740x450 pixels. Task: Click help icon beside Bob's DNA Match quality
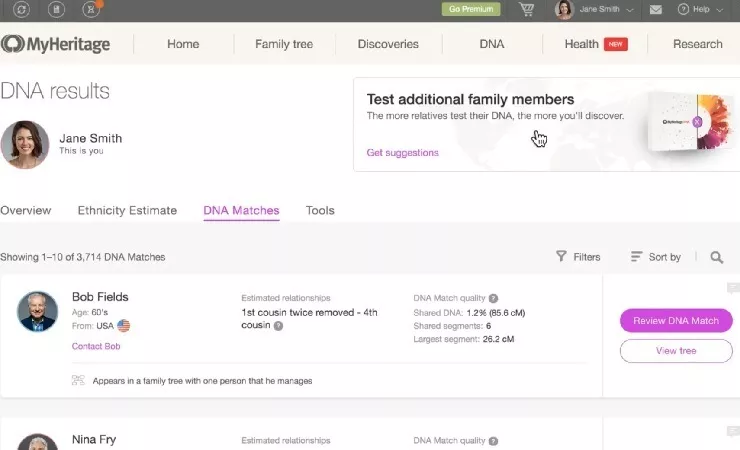pos(493,298)
